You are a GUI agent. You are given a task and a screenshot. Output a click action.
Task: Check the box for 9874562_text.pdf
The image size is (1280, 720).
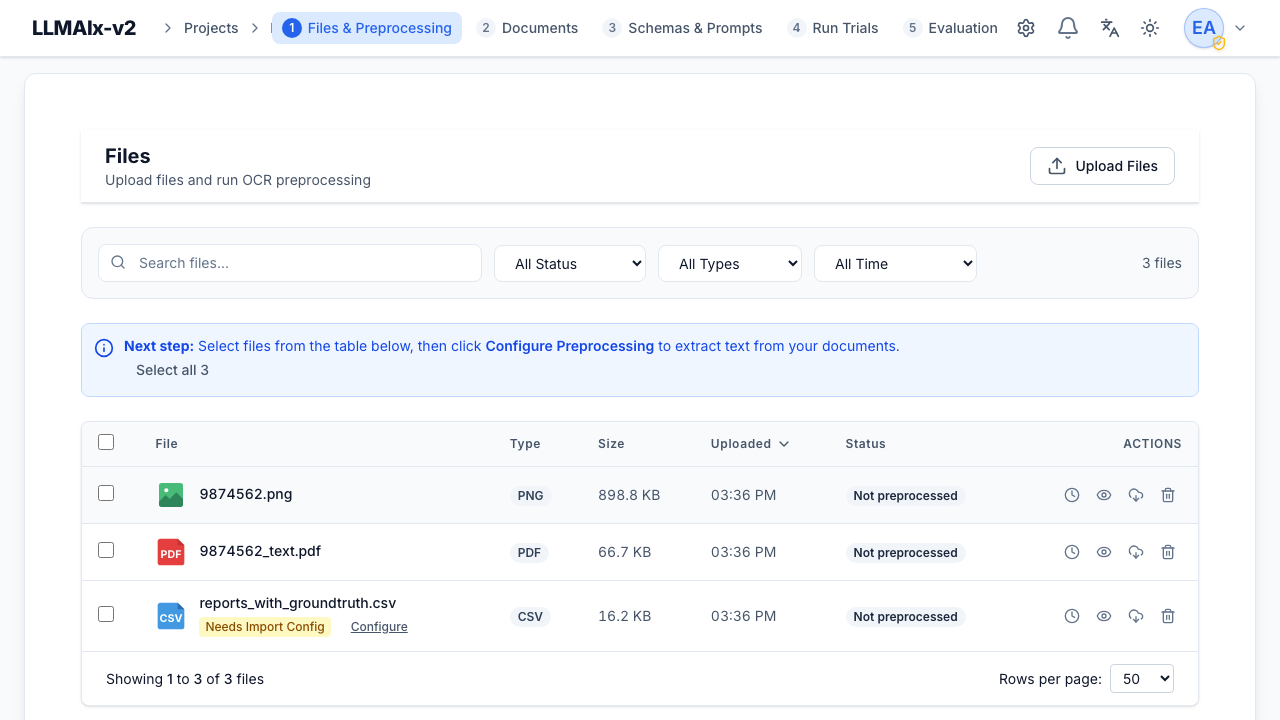106,550
